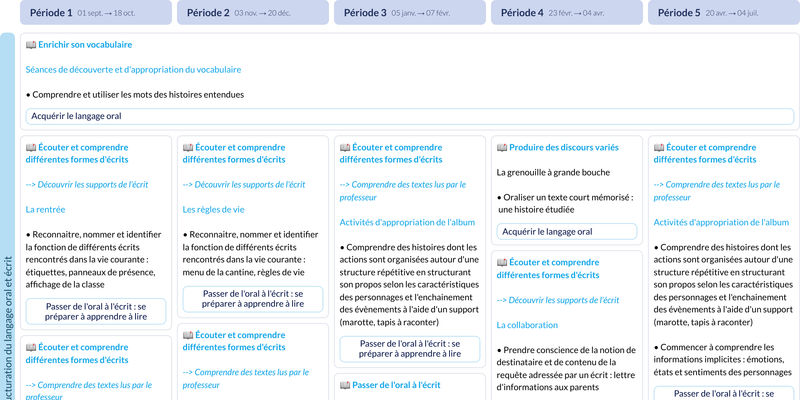Open the Passer de l'oral à l'écrit card title
Screen dimensions: 800x400
point(396,385)
